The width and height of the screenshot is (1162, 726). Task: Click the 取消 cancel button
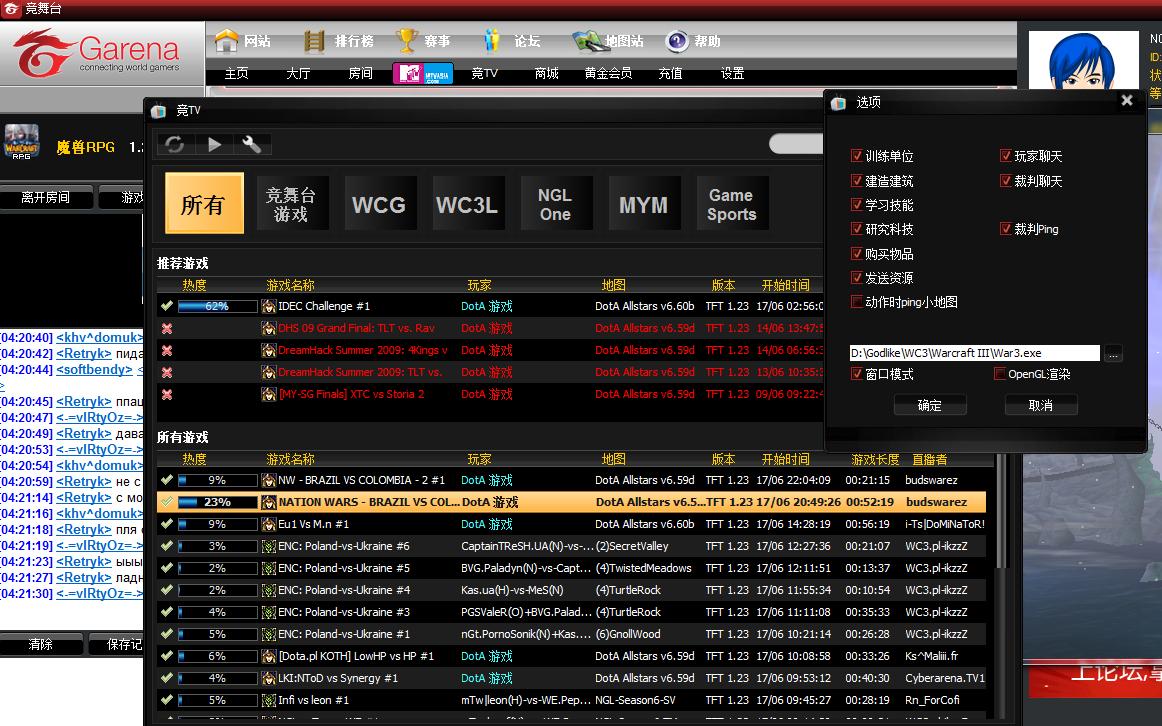1040,405
